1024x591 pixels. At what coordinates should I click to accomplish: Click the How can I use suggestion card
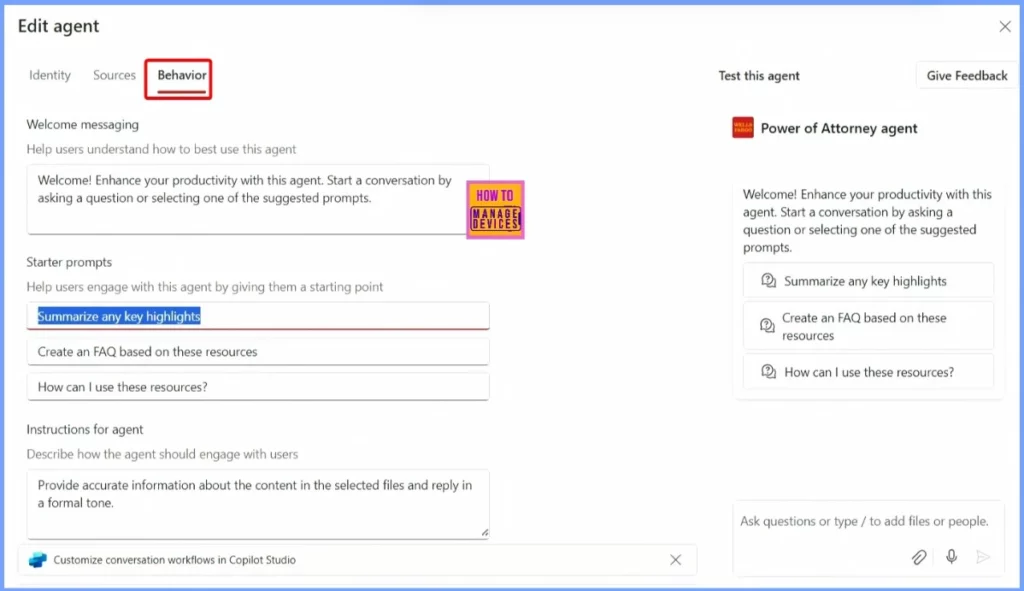pyautogui.click(x=868, y=372)
